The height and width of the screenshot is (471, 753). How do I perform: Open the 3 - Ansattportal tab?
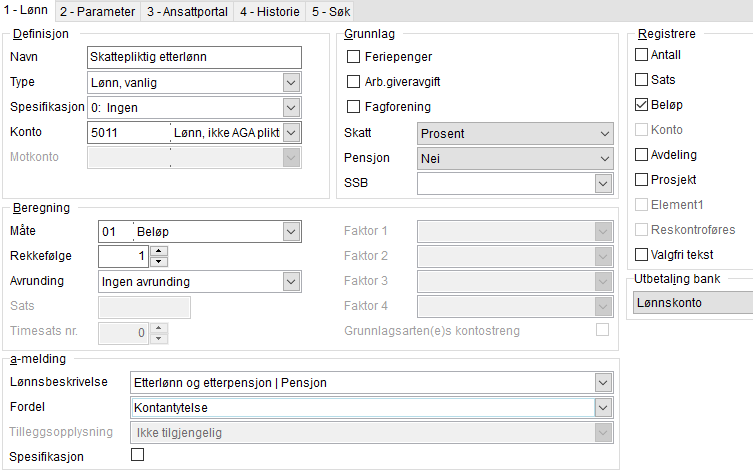click(186, 12)
